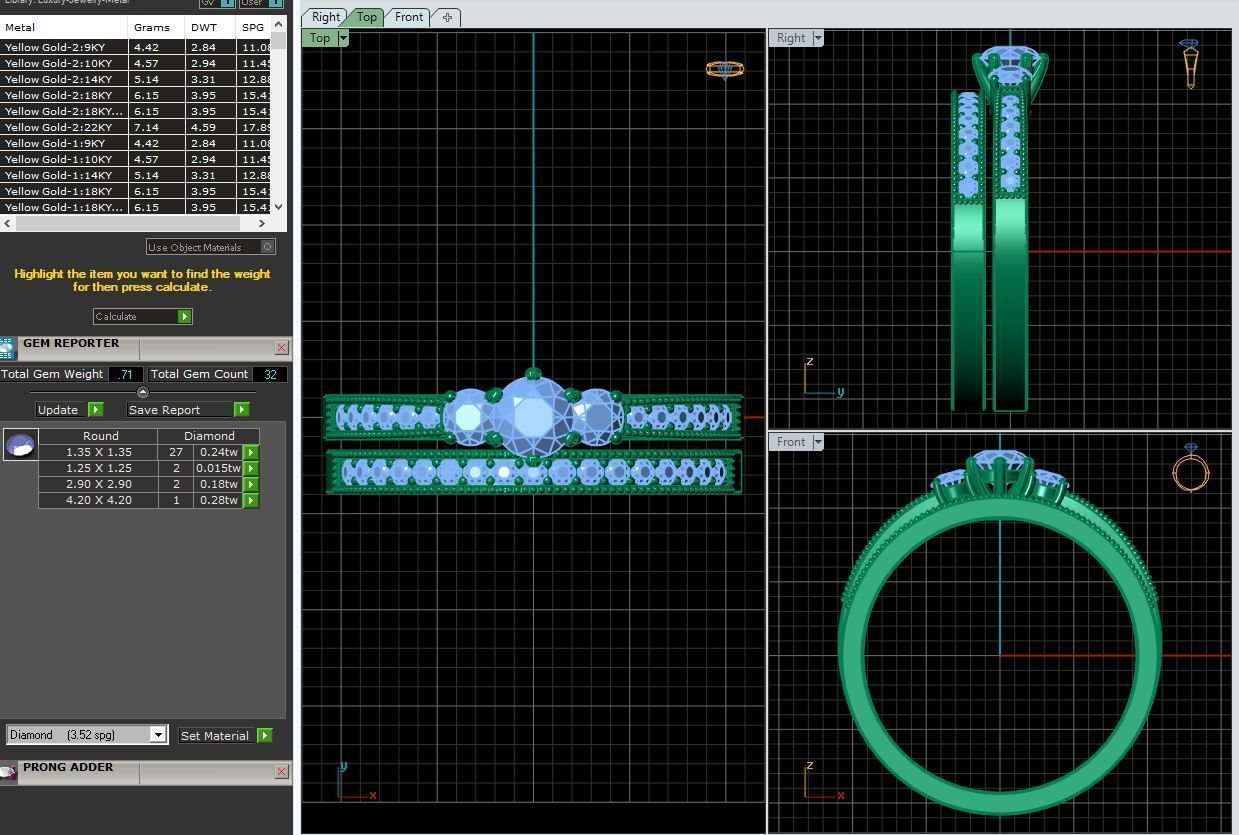This screenshot has width=1239, height=835.
Task: Click the green arrow for the 0.015tw row
Action: (251, 468)
